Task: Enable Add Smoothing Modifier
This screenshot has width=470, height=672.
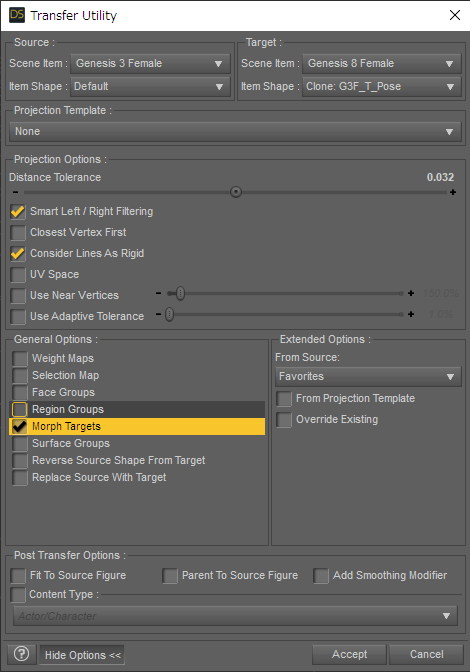Action: 321,576
